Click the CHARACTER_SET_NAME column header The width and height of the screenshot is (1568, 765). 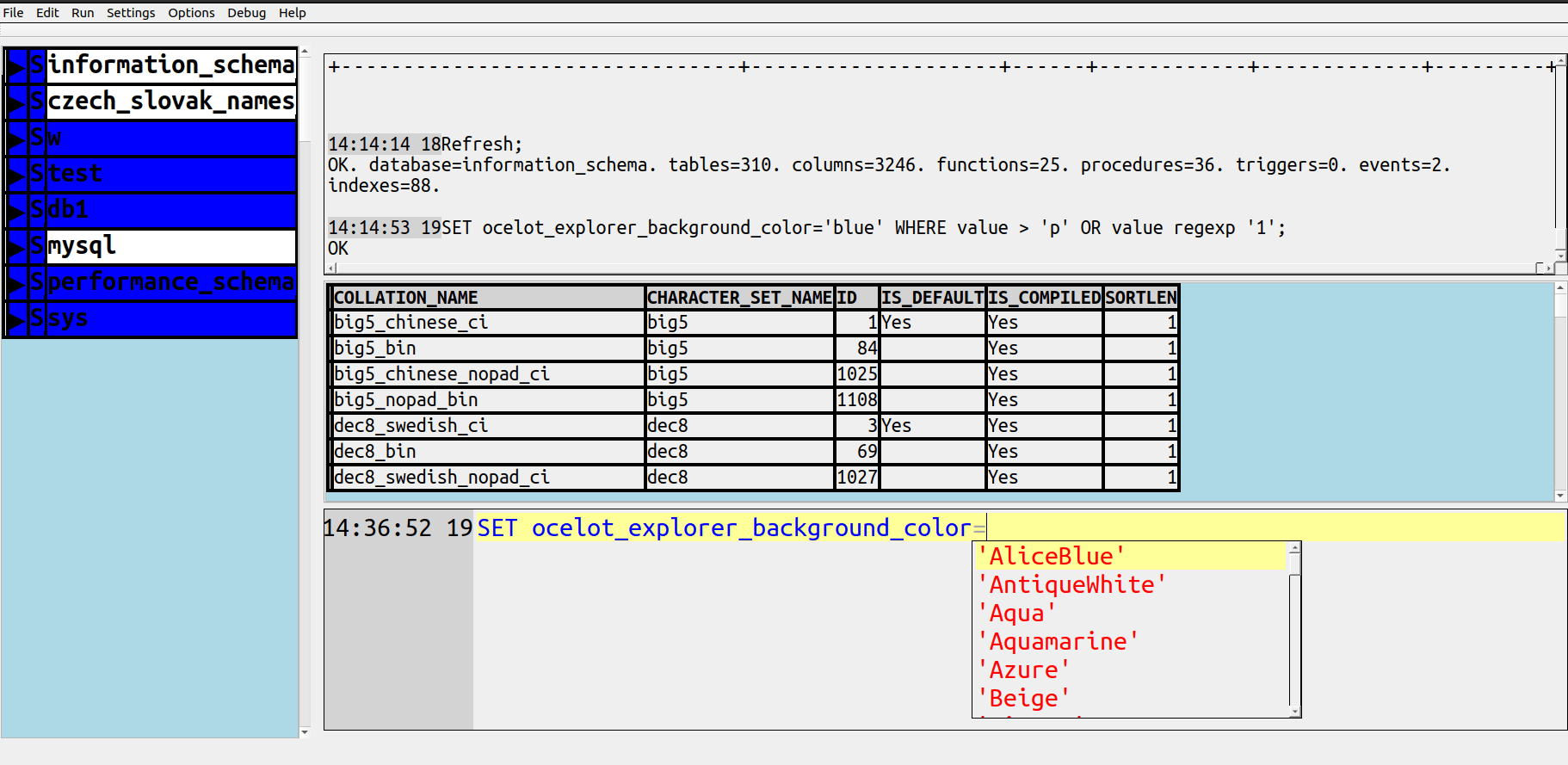[x=740, y=298]
